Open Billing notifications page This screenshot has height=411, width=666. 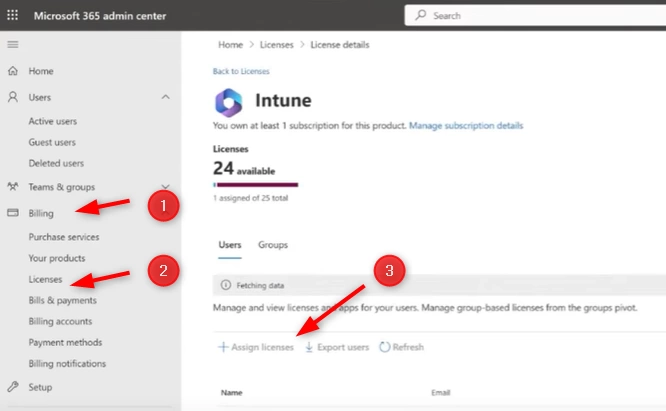67,363
